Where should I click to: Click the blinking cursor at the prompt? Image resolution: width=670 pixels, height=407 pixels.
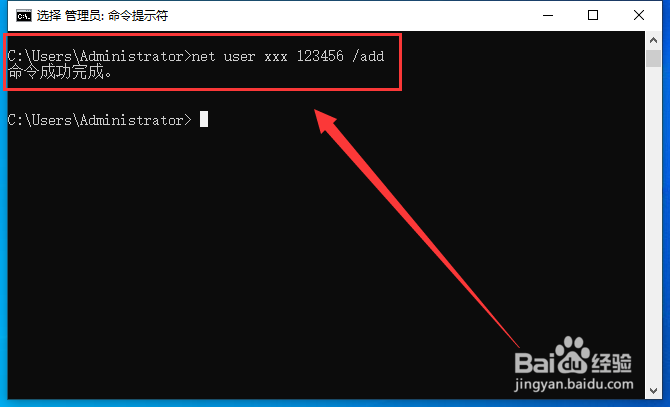(204, 119)
